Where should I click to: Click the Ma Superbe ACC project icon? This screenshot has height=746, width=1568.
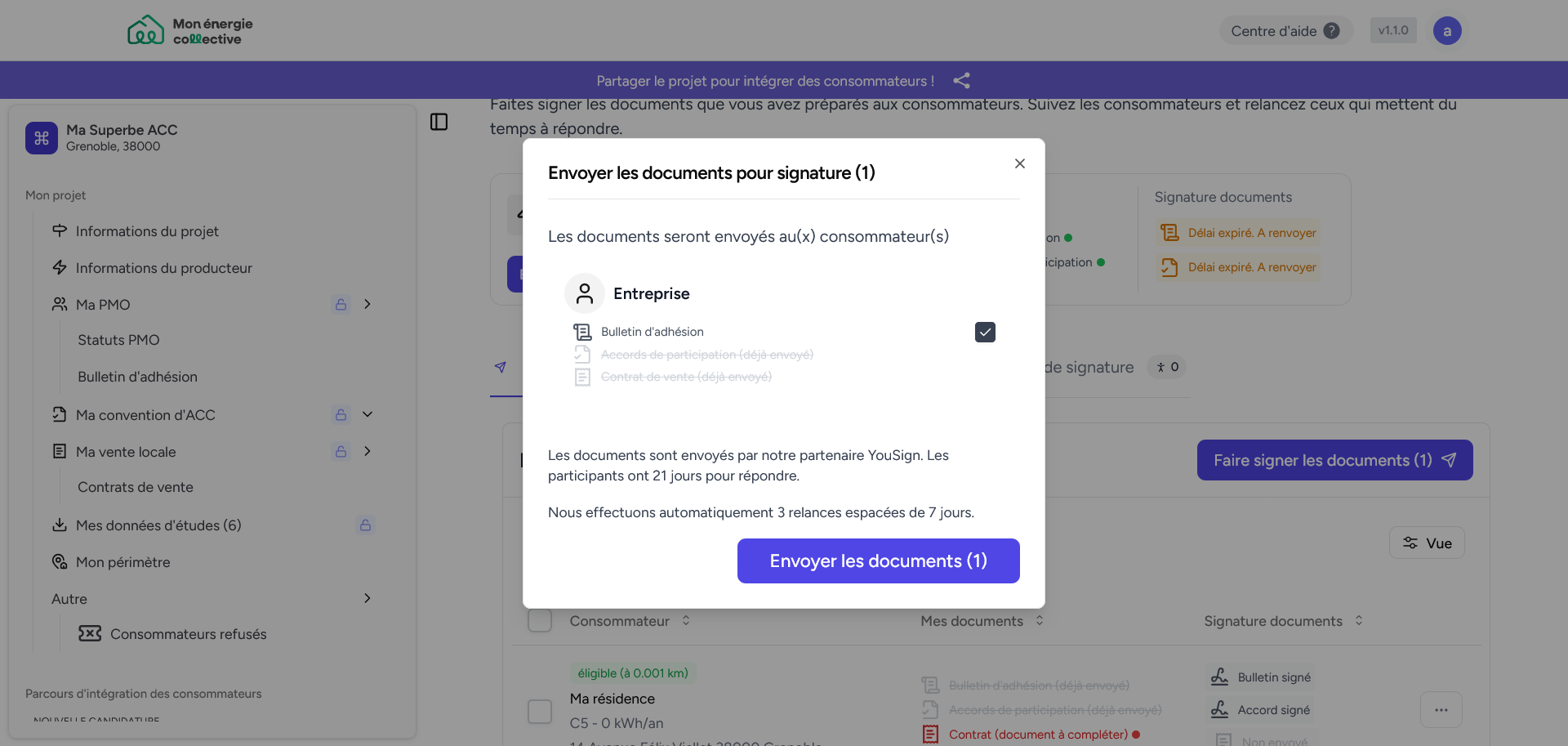42,138
